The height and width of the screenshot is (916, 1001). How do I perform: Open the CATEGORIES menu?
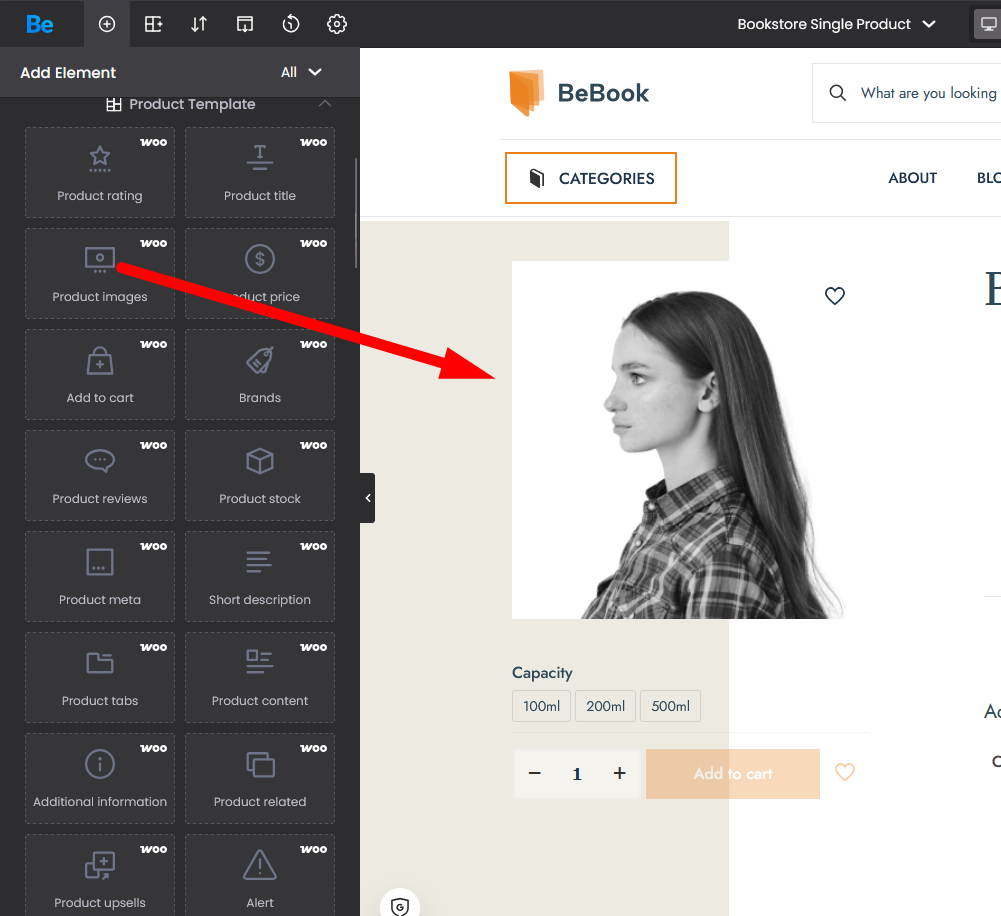coord(591,178)
